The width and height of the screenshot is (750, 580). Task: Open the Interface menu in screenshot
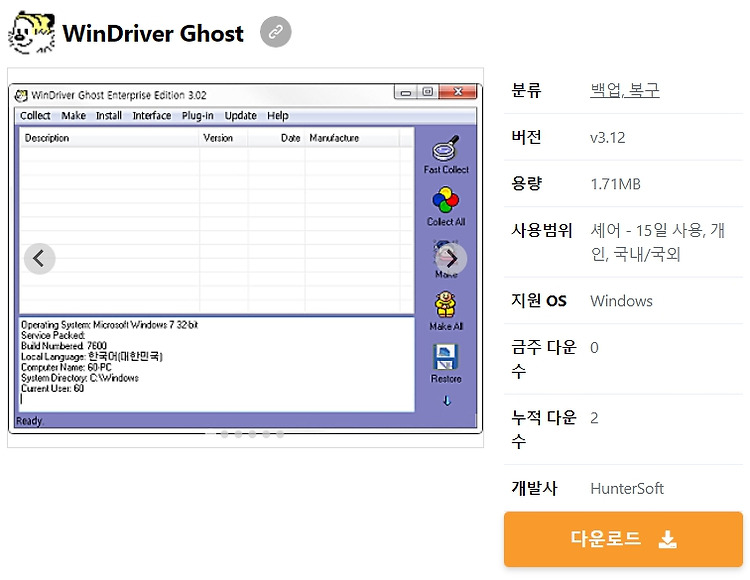(152, 116)
